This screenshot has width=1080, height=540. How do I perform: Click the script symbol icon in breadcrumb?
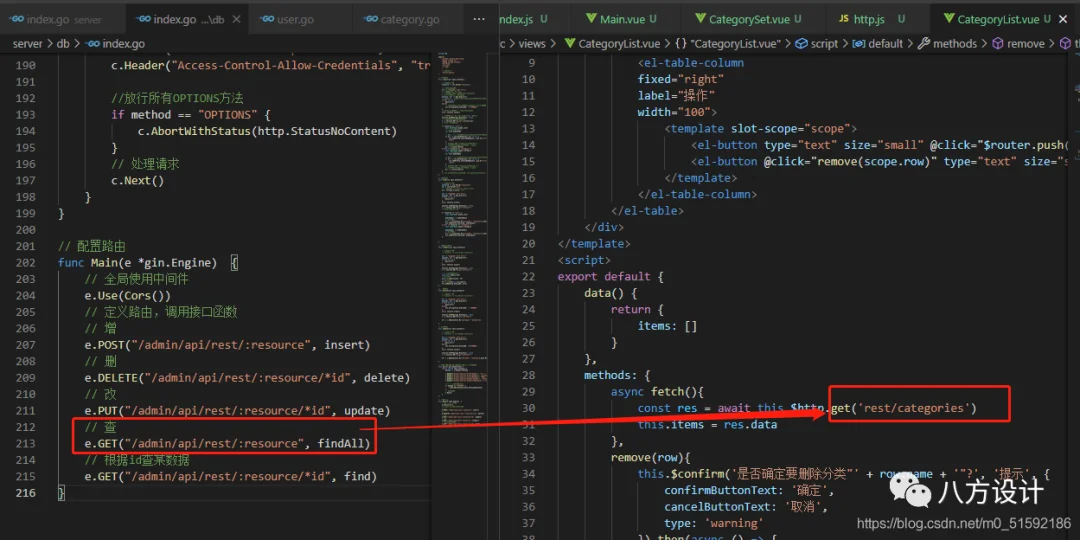[801, 43]
